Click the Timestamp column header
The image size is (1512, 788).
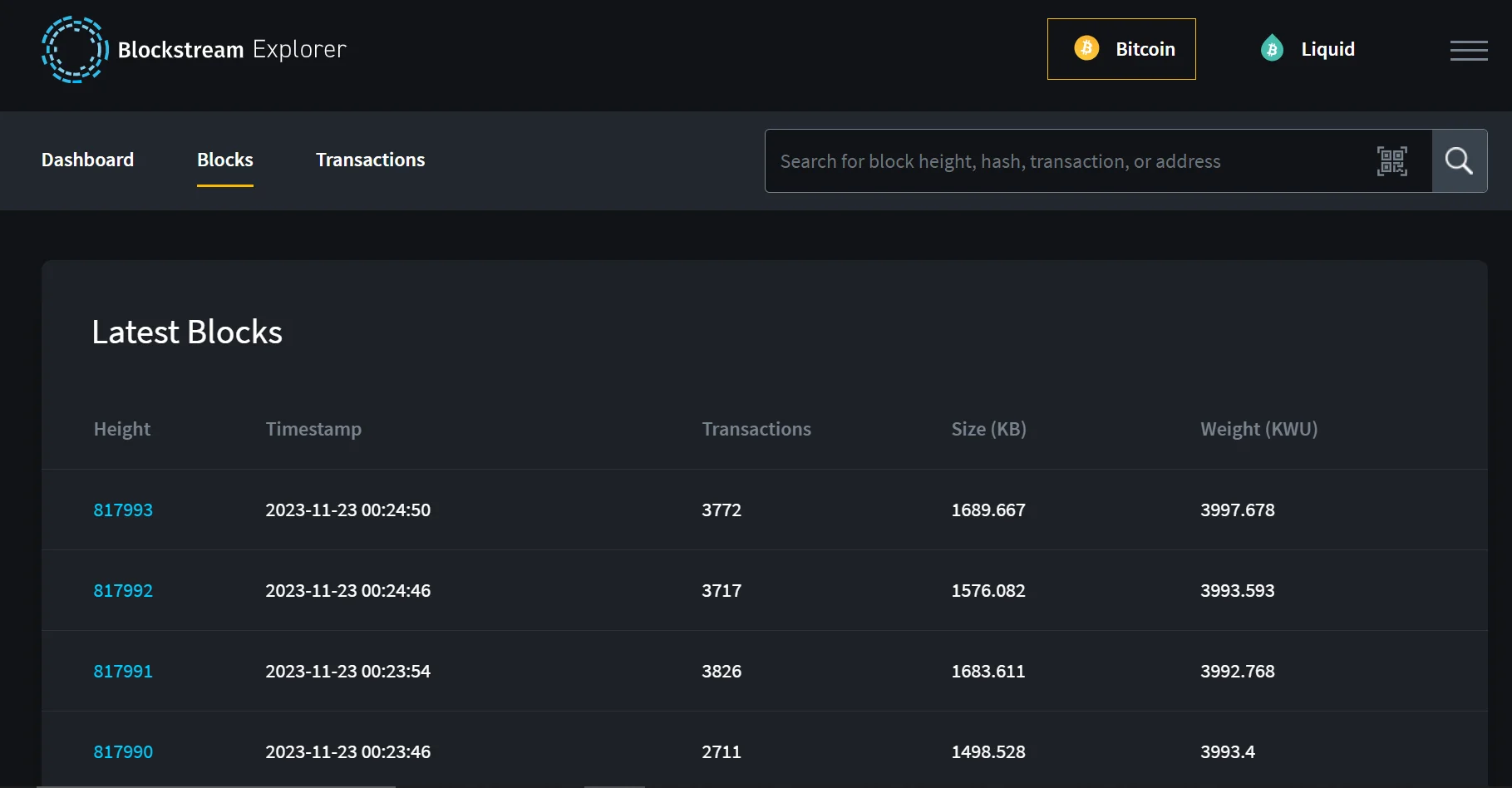point(313,429)
